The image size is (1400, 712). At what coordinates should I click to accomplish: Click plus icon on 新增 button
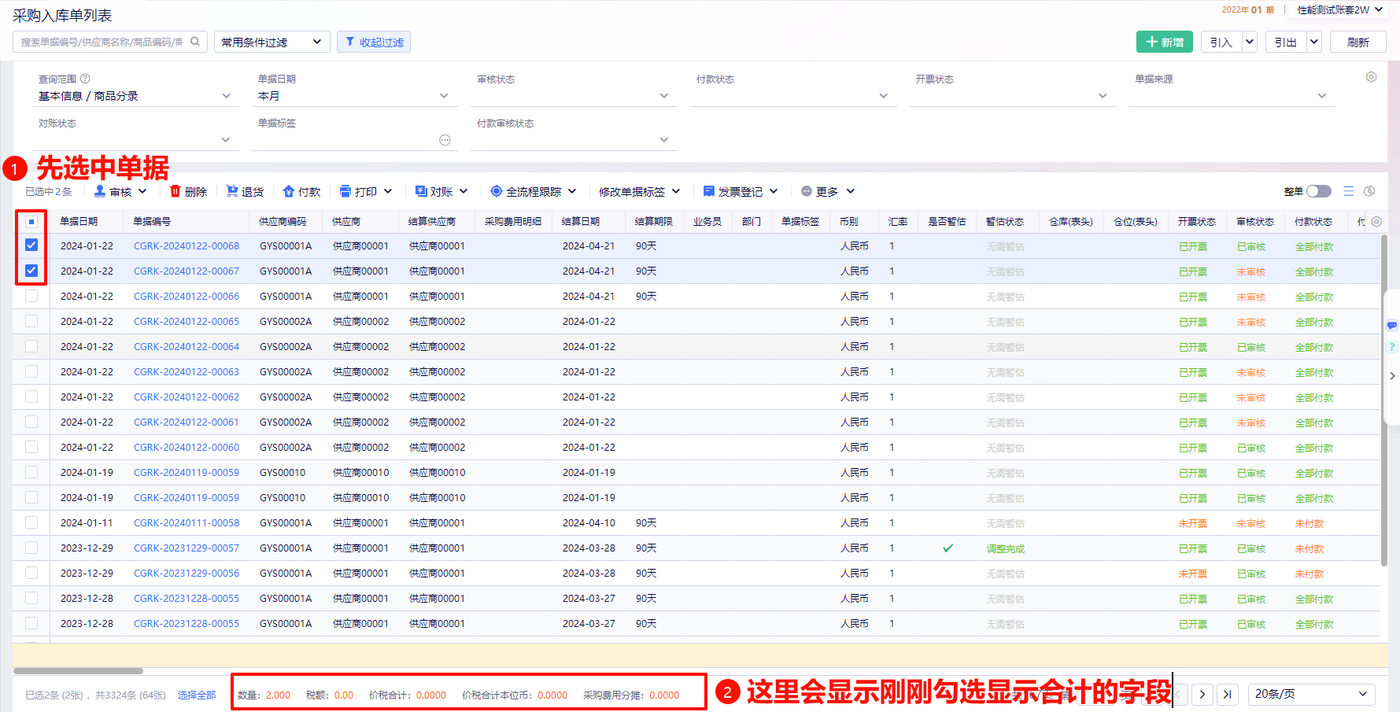tap(1150, 42)
